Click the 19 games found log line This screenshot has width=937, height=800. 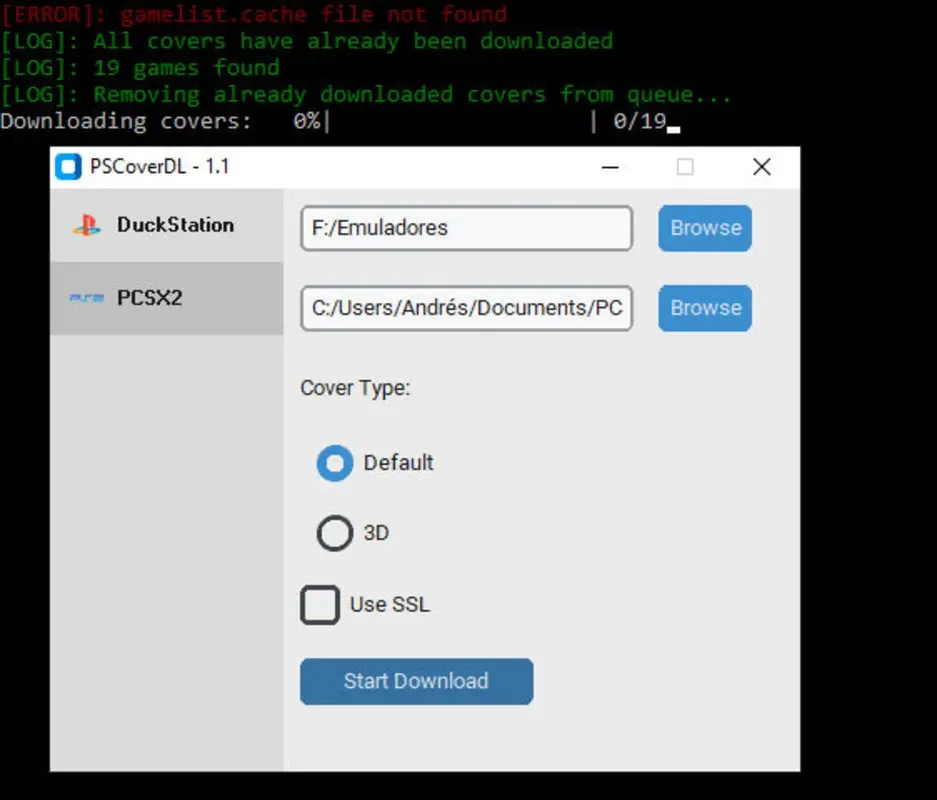click(140, 67)
